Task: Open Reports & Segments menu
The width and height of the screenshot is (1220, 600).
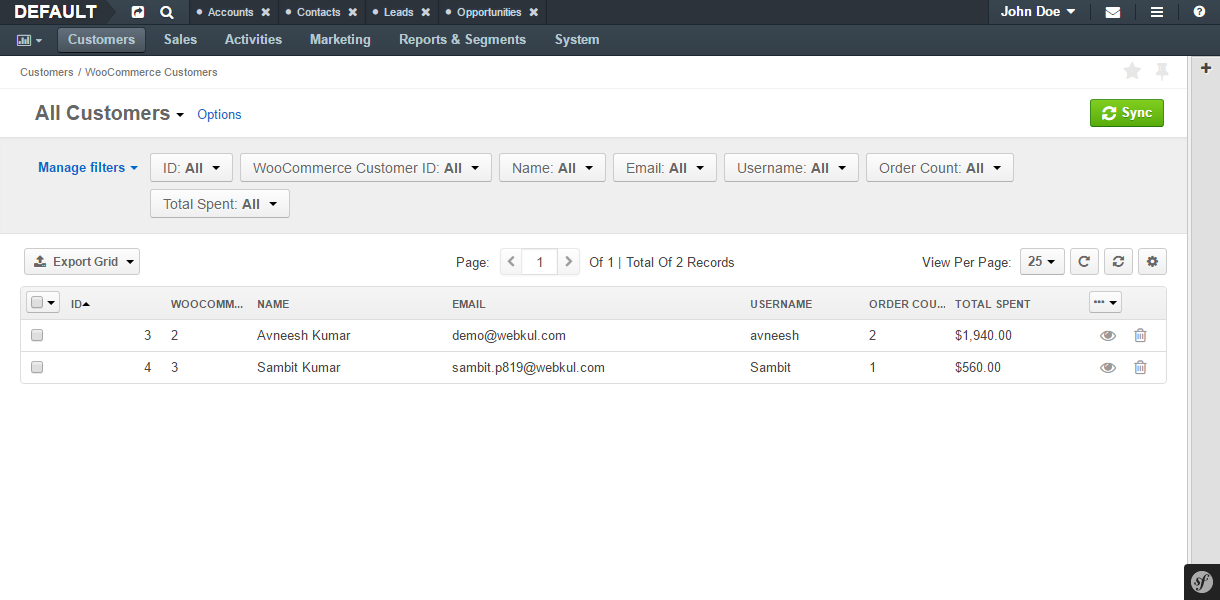Action: (x=462, y=40)
